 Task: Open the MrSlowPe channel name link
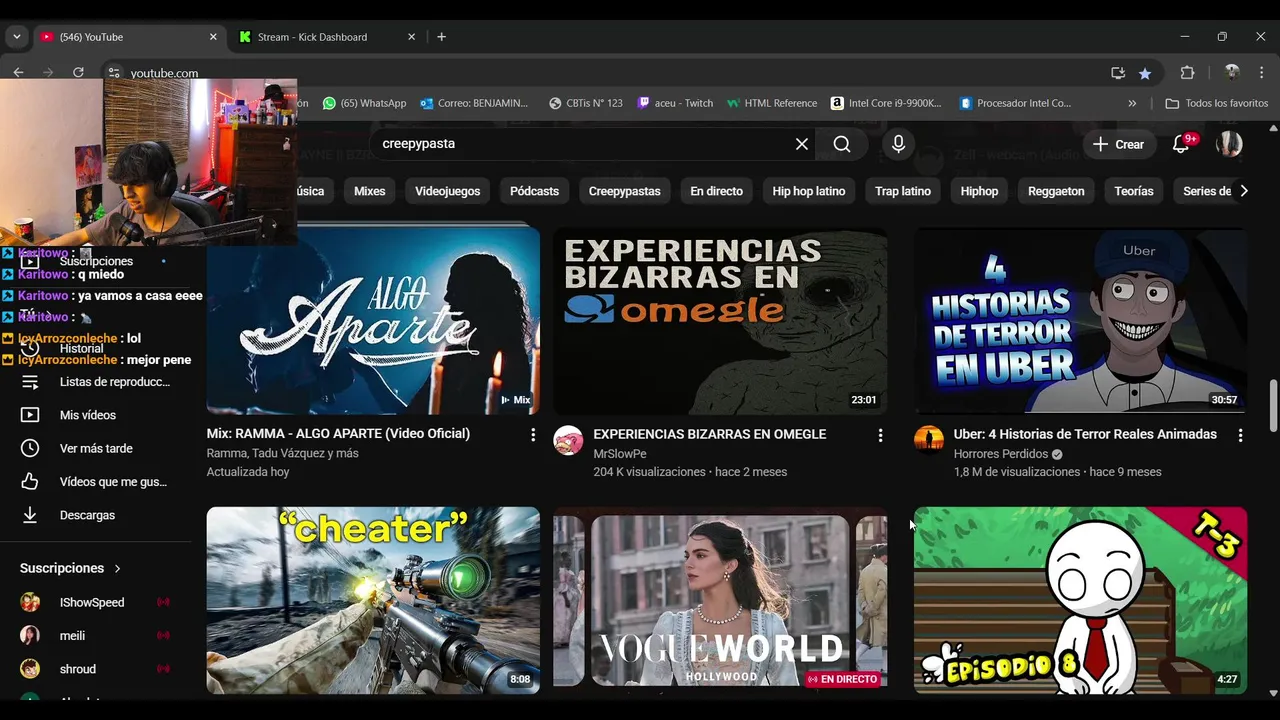point(620,454)
